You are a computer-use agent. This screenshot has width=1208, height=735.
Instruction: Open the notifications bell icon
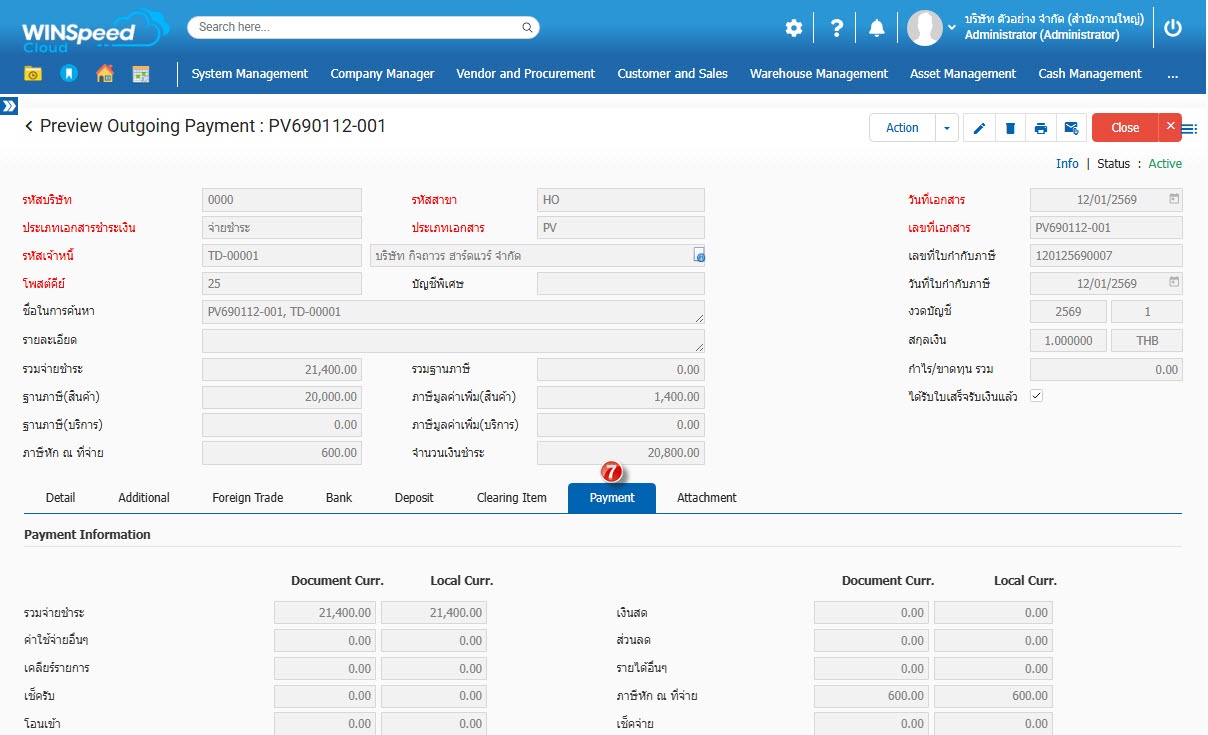click(x=876, y=28)
